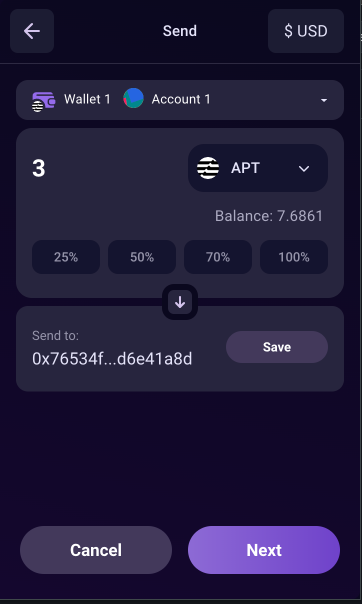Click the purple Wallet 1 icon
Screen dimensions: 362x604
(44, 102)
